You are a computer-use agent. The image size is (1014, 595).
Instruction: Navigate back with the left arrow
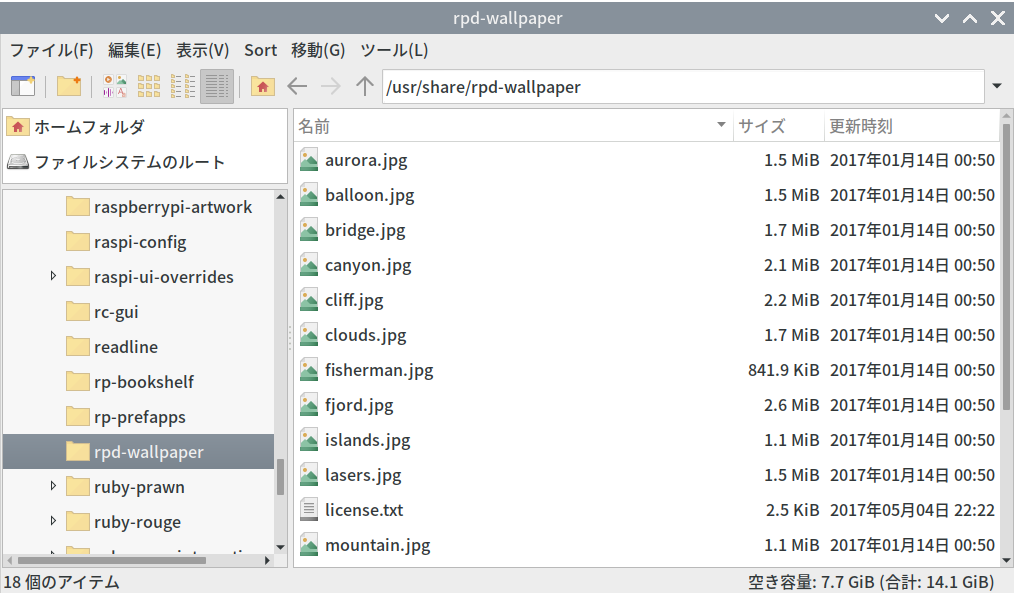[297, 86]
